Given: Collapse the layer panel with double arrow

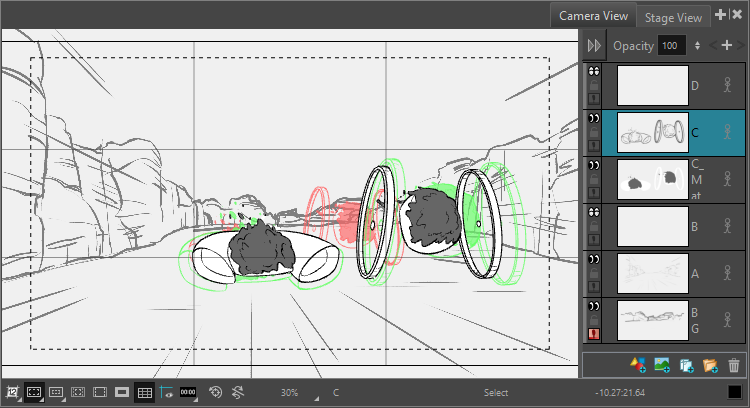Looking at the screenshot, I should tap(594, 46).
